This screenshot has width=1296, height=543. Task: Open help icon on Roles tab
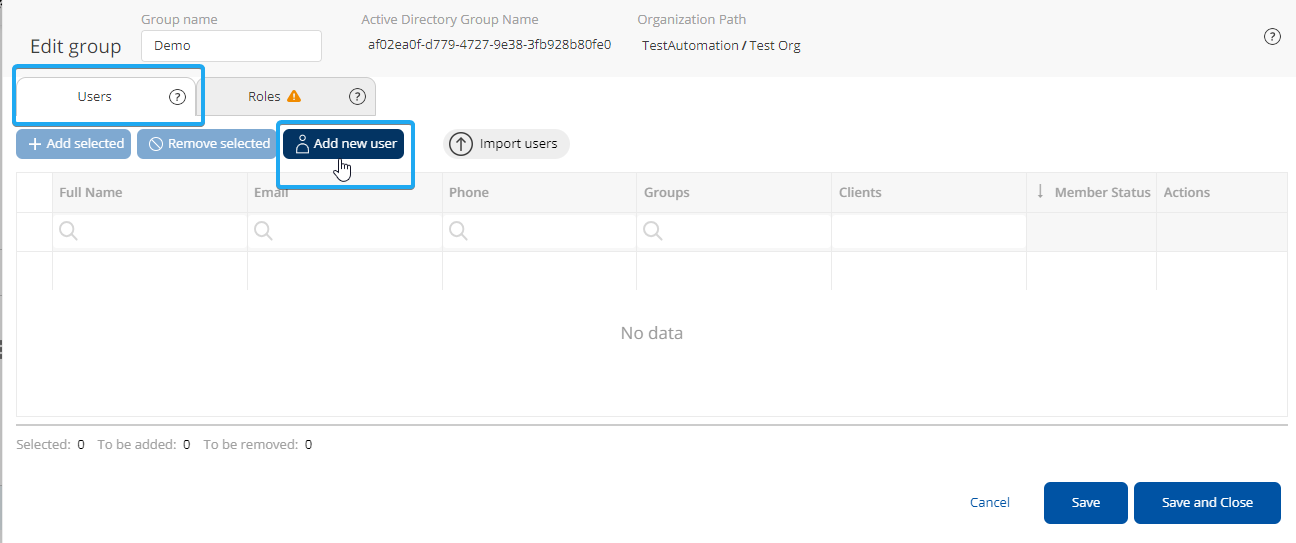(x=357, y=97)
